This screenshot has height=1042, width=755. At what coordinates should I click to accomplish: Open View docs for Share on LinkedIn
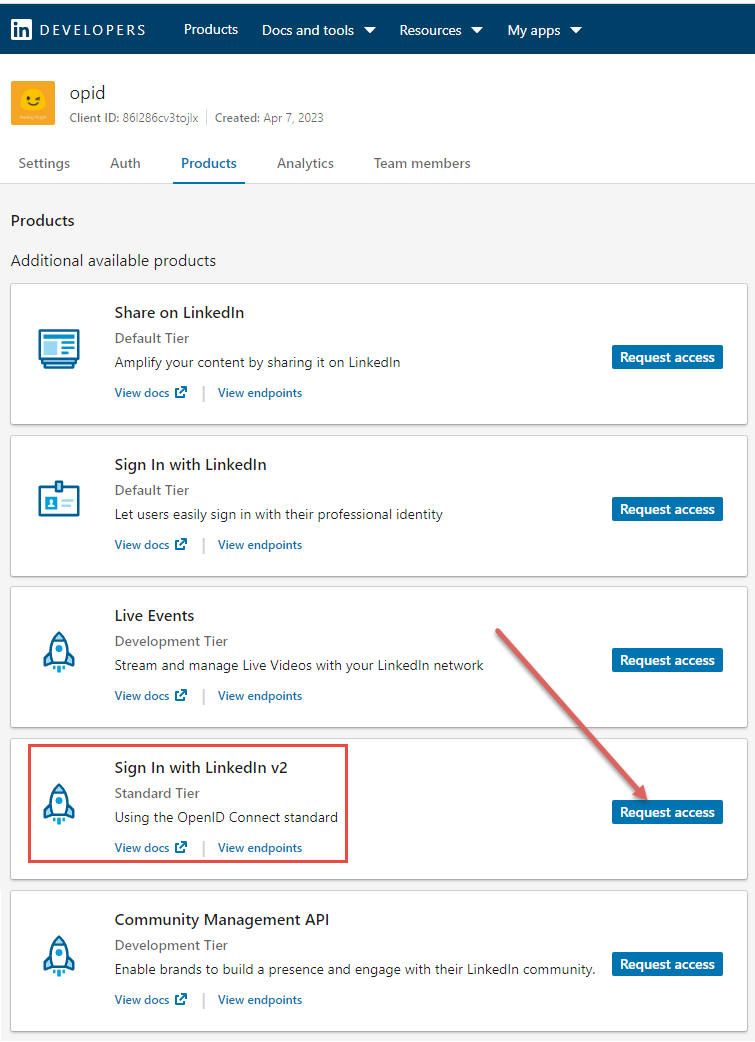pos(151,393)
